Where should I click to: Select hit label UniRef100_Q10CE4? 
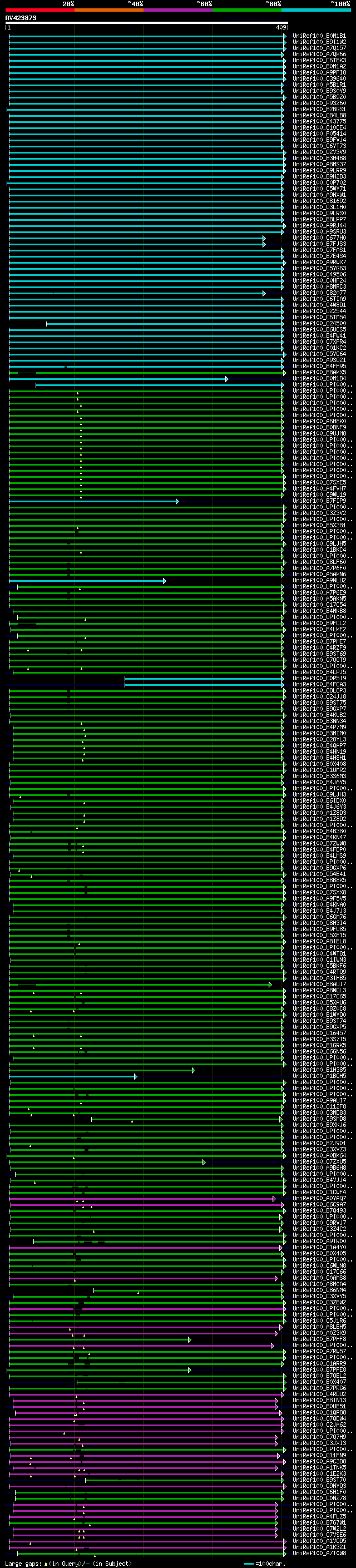click(319, 128)
